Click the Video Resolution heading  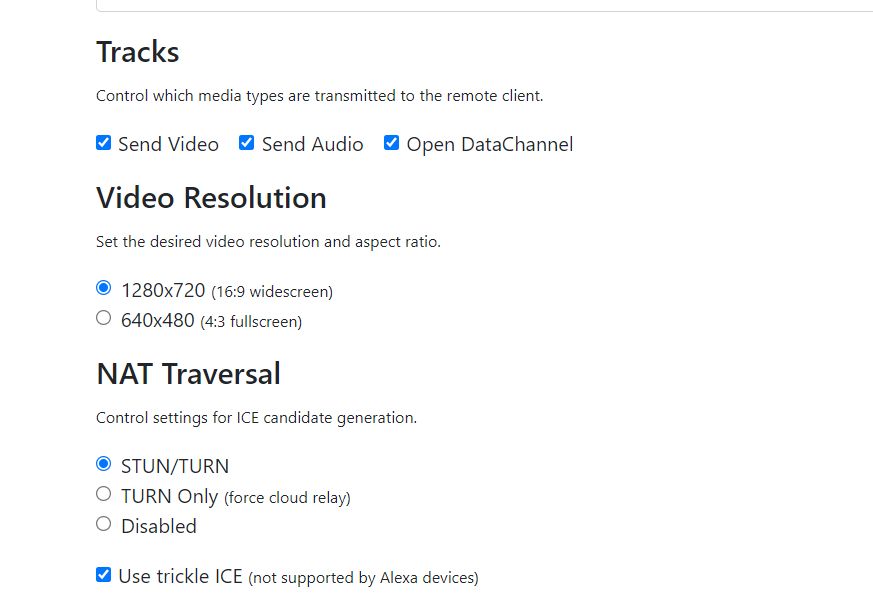[x=211, y=197]
